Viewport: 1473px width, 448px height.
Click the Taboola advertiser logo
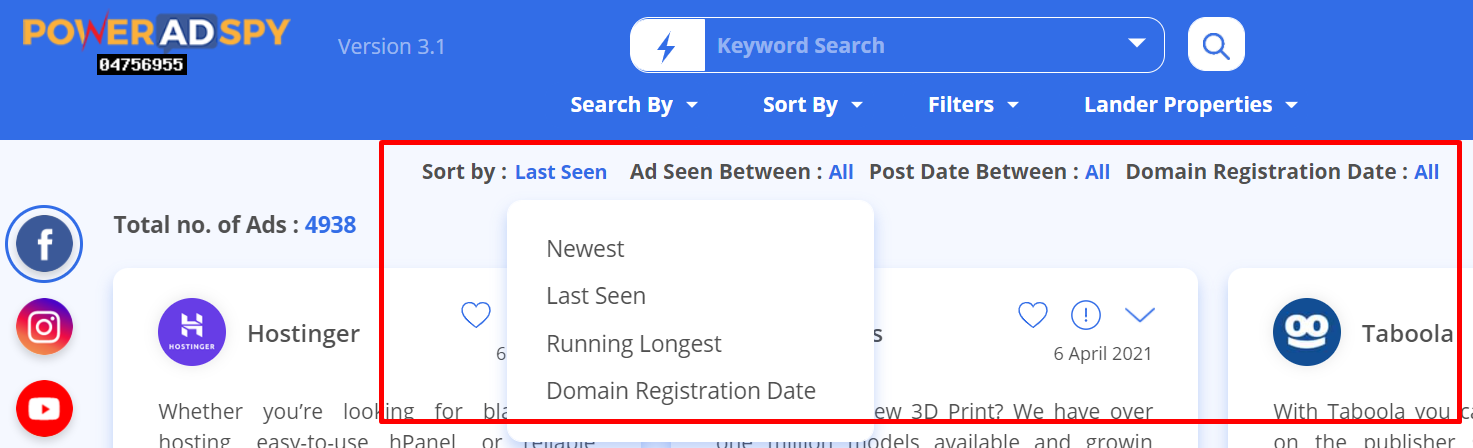(x=1307, y=332)
